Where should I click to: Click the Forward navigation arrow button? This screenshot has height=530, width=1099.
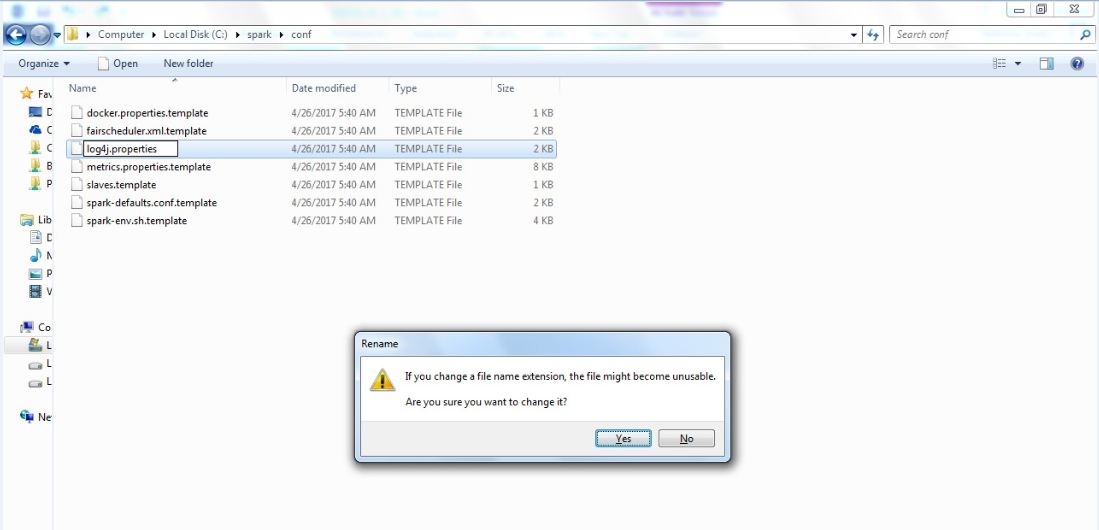40,34
